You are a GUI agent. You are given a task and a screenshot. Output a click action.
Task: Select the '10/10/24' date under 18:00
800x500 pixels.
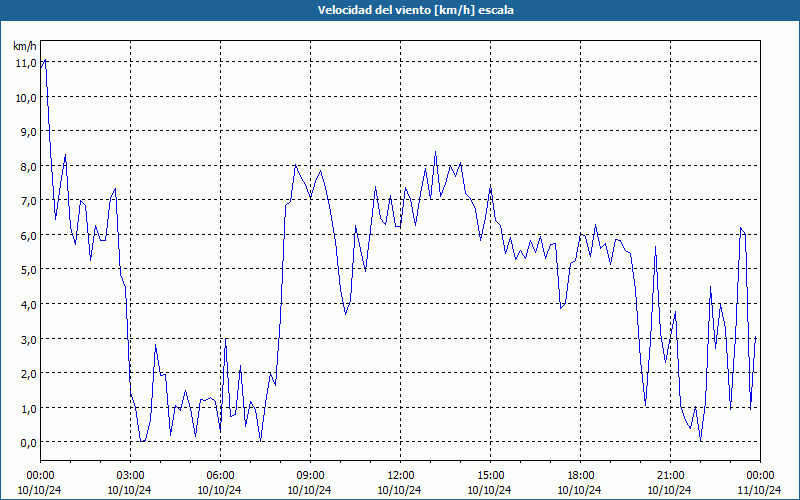tap(580, 490)
